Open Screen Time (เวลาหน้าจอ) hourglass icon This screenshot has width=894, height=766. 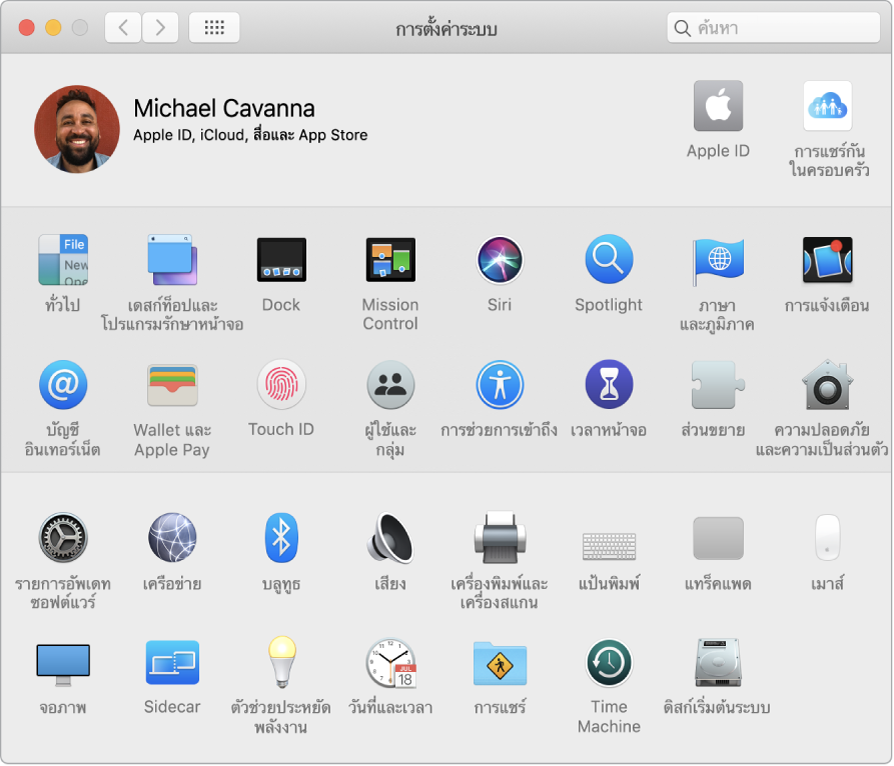click(609, 385)
